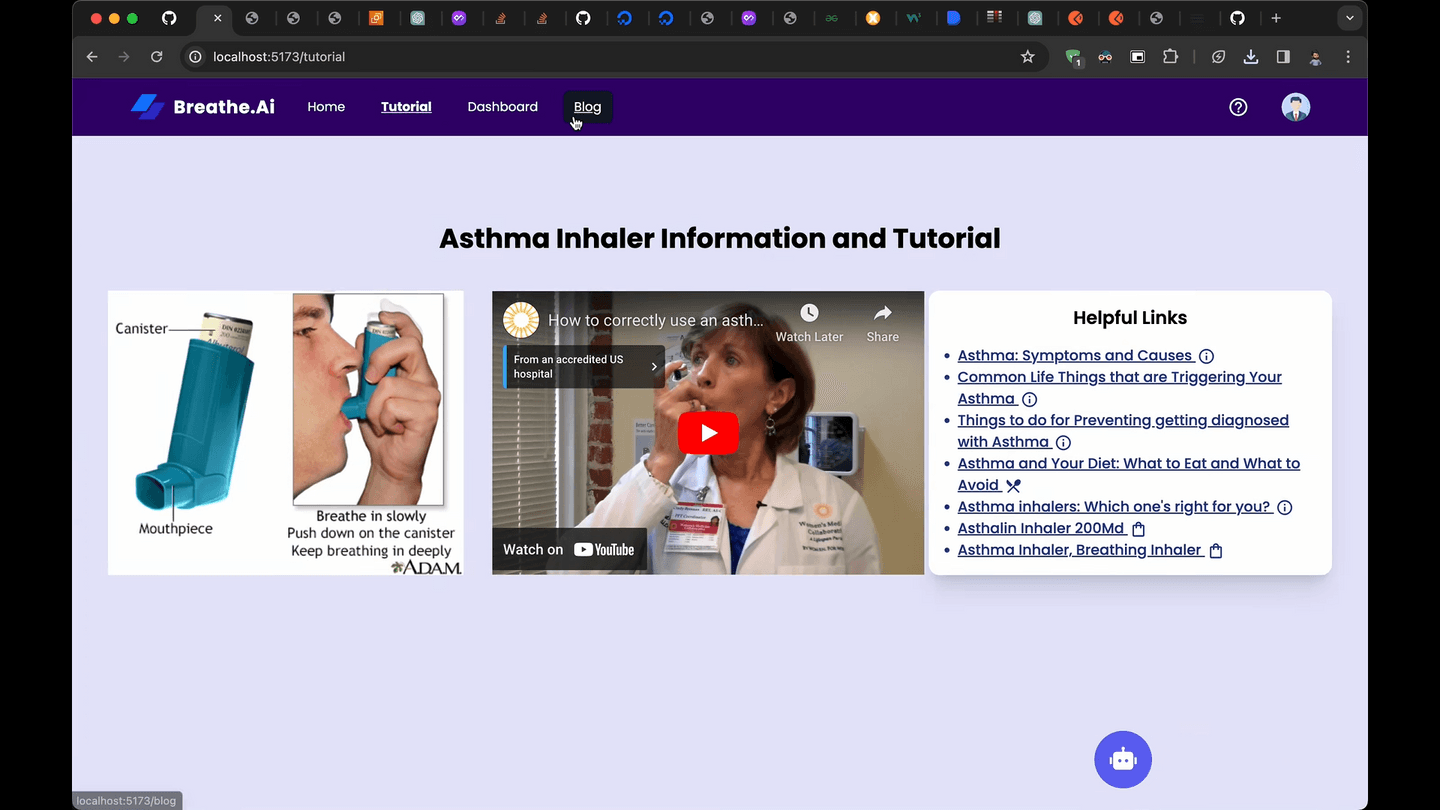Image resolution: width=1440 pixels, height=810 pixels.
Task: Close the active browser tab
Action: pyautogui.click(x=218, y=18)
